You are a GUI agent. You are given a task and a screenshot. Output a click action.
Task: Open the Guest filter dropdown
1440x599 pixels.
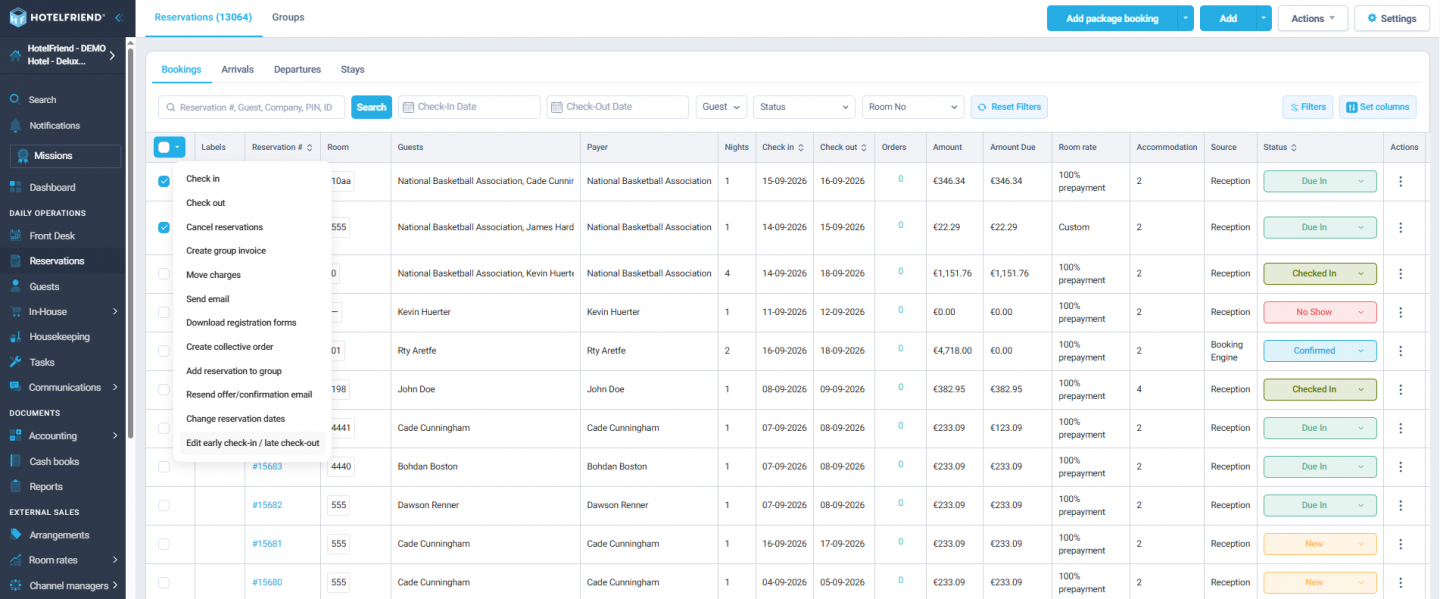click(x=722, y=107)
